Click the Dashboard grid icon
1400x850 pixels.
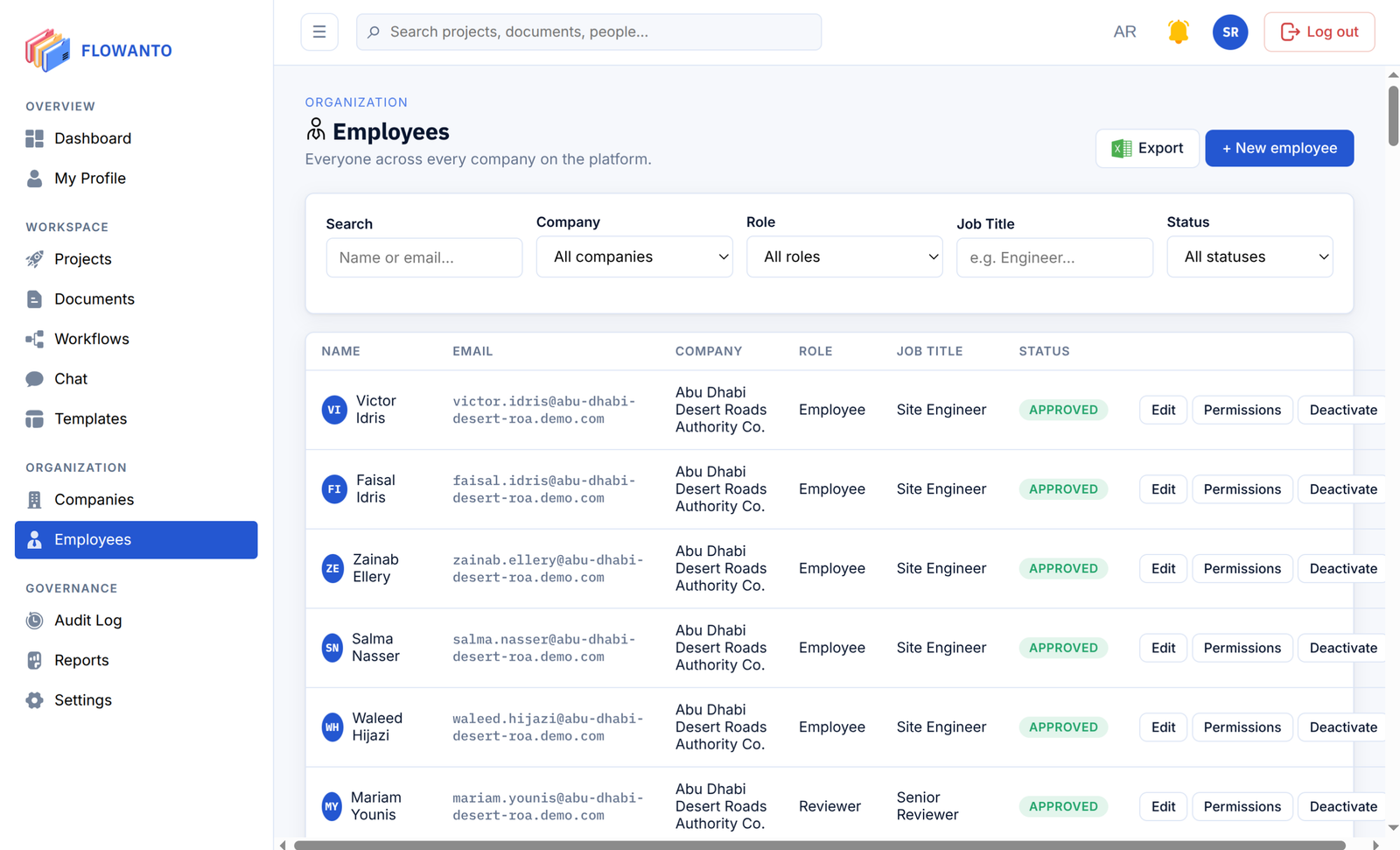pos(34,138)
